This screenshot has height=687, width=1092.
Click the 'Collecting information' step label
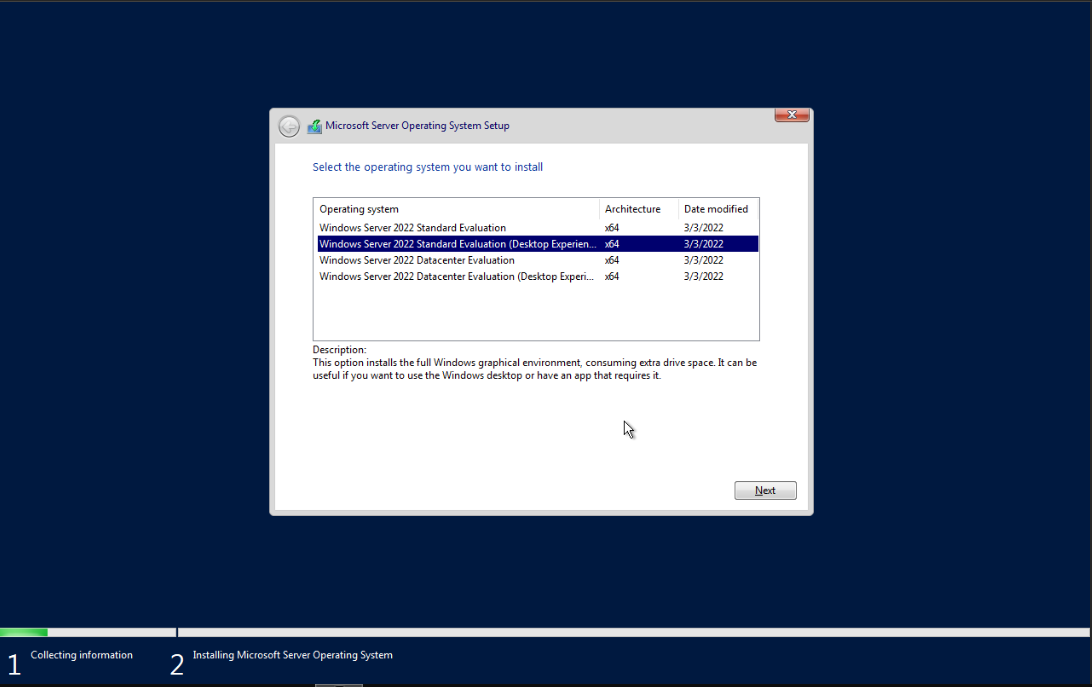pyautogui.click(x=81, y=655)
